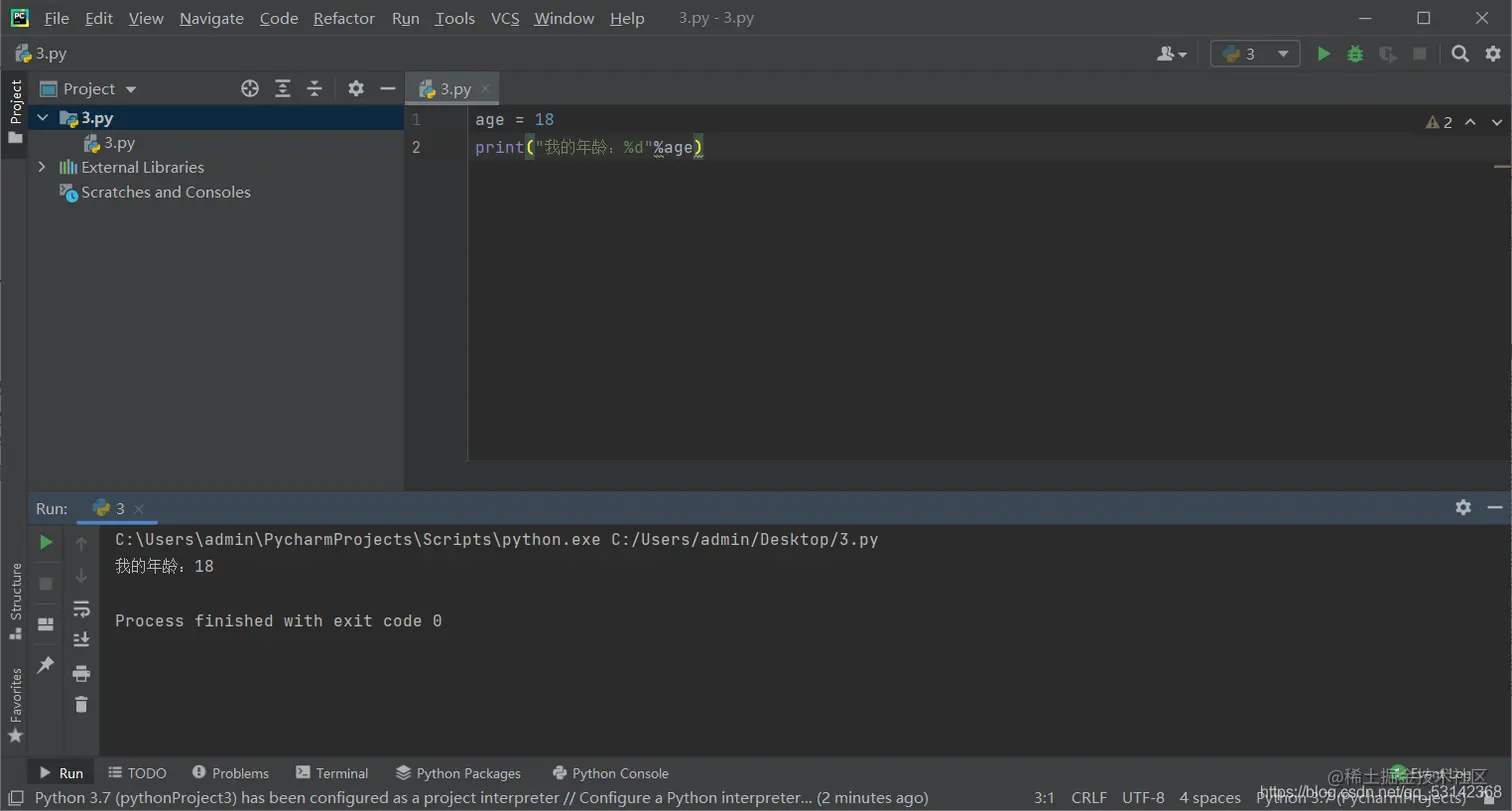Select opened file locator target icon
The width and height of the screenshot is (1512, 811).
pyautogui.click(x=250, y=89)
